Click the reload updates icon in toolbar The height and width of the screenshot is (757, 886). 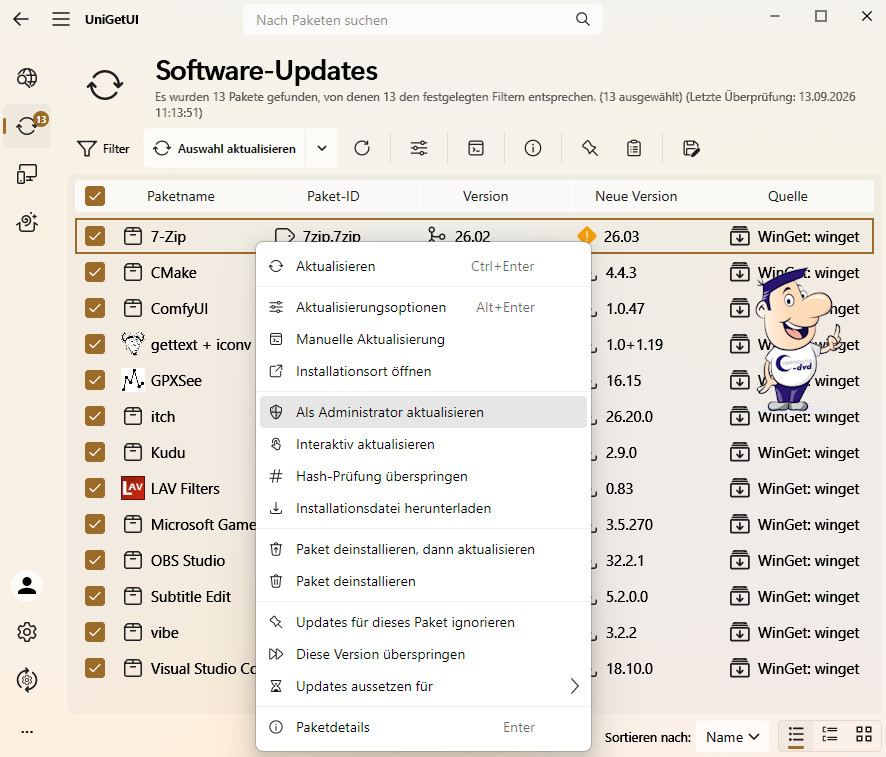pyautogui.click(x=362, y=149)
